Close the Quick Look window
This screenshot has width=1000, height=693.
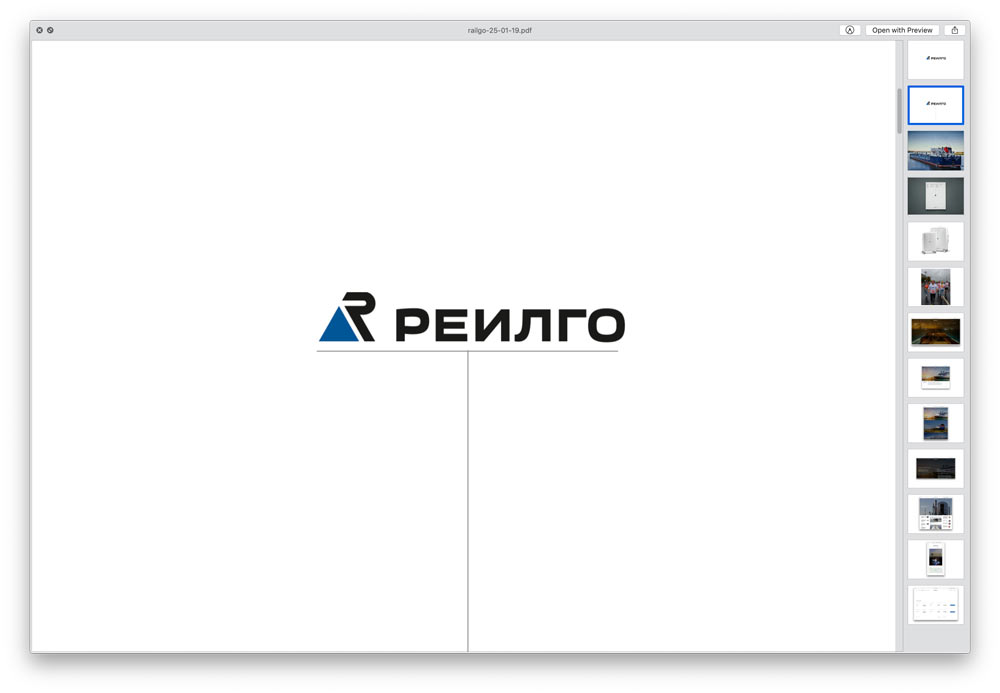click(39, 29)
